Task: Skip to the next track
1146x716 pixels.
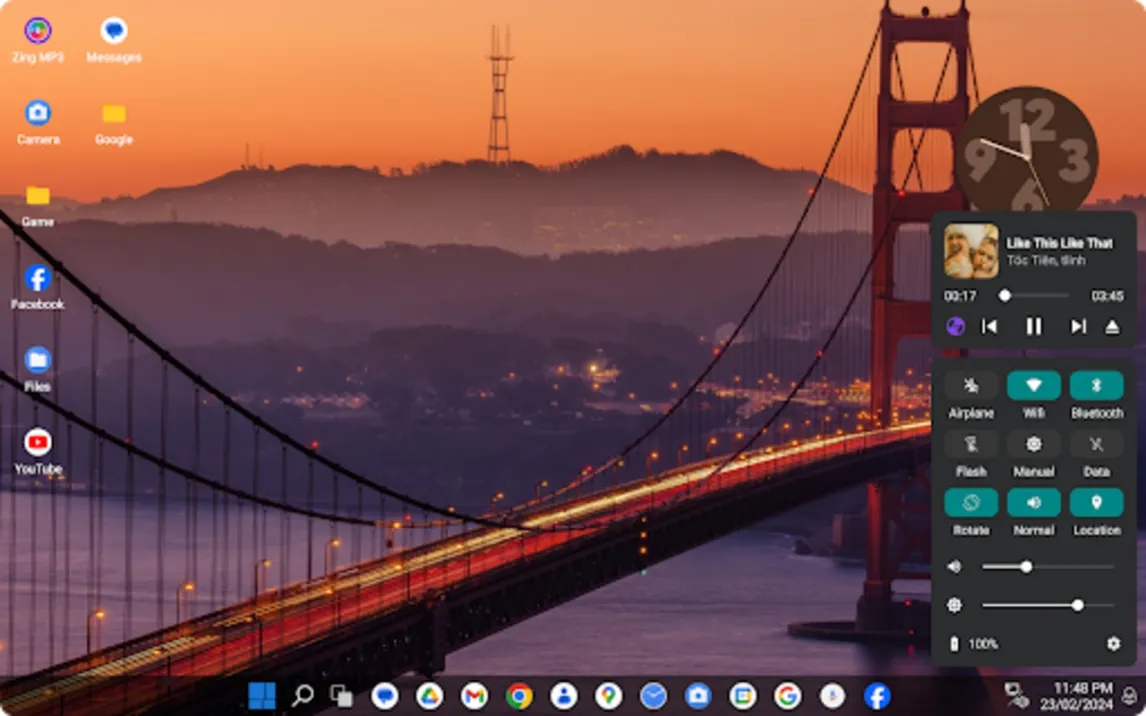Action: [1078, 326]
